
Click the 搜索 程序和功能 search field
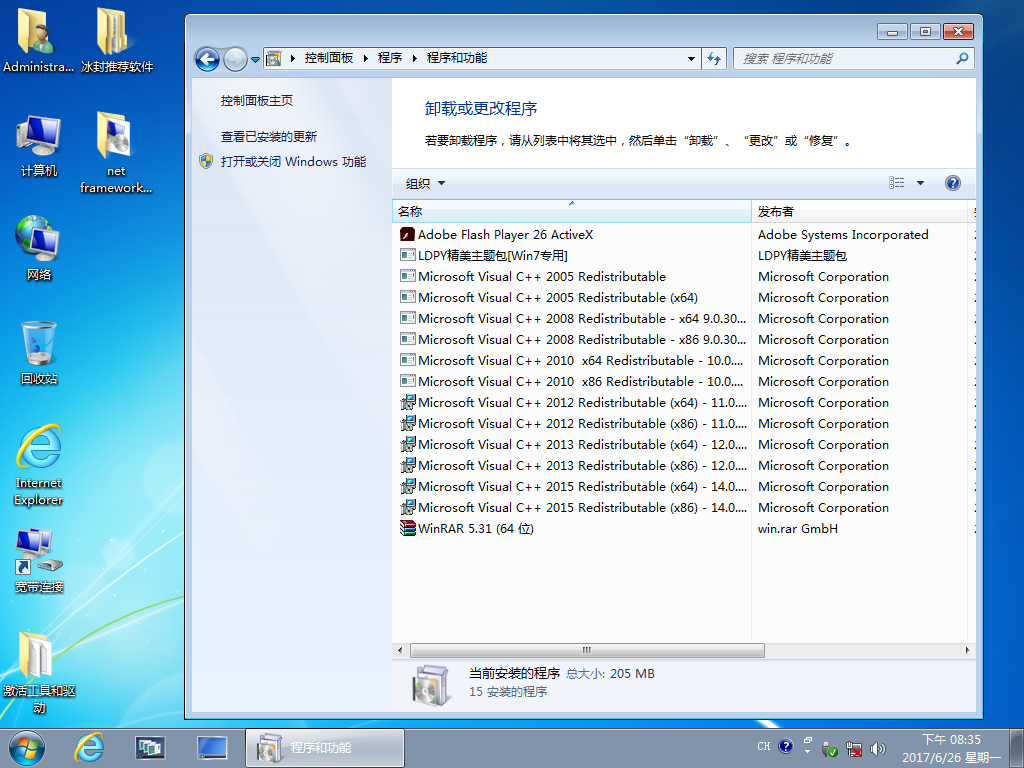pos(854,59)
